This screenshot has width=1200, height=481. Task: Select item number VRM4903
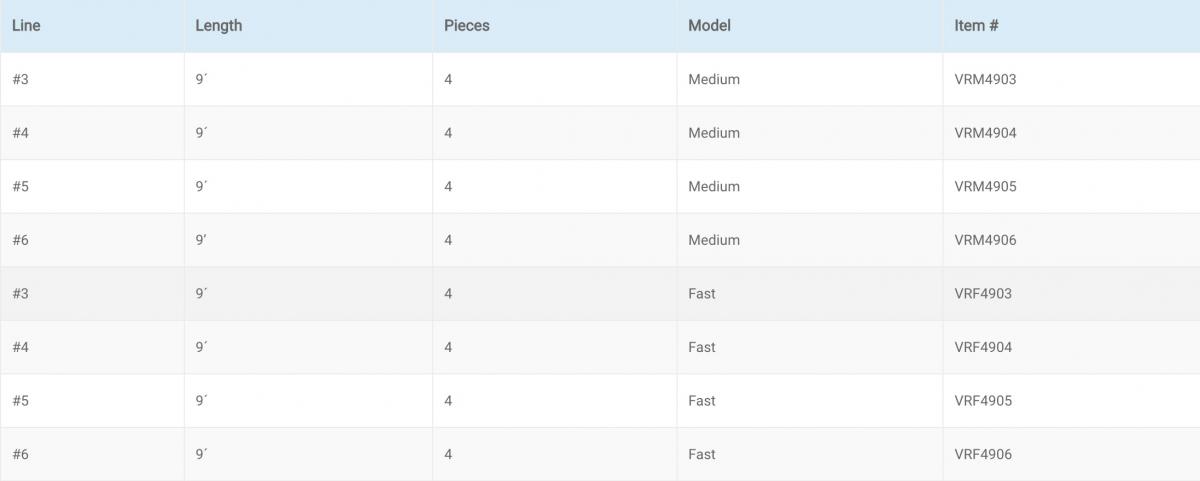[x=985, y=79]
